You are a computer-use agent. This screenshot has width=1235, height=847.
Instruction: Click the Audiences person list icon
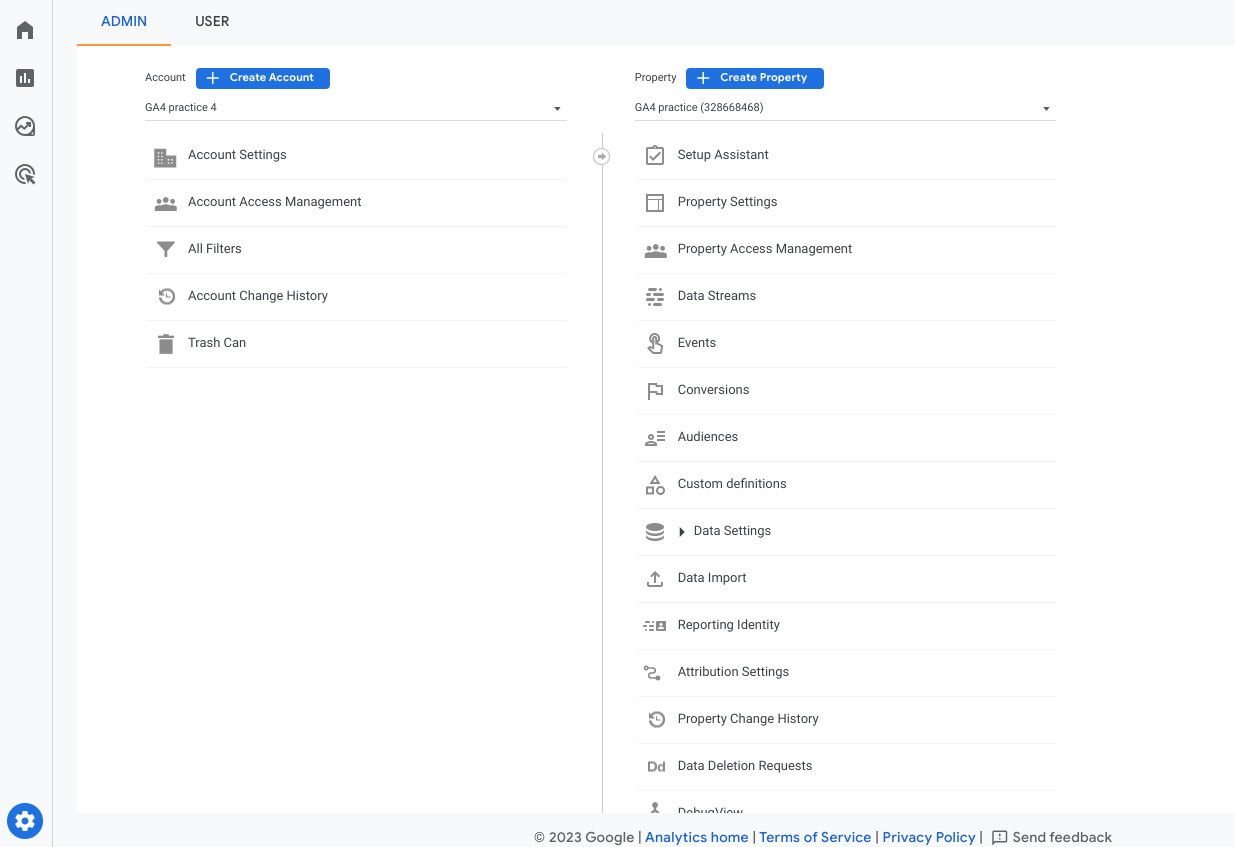pos(655,438)
